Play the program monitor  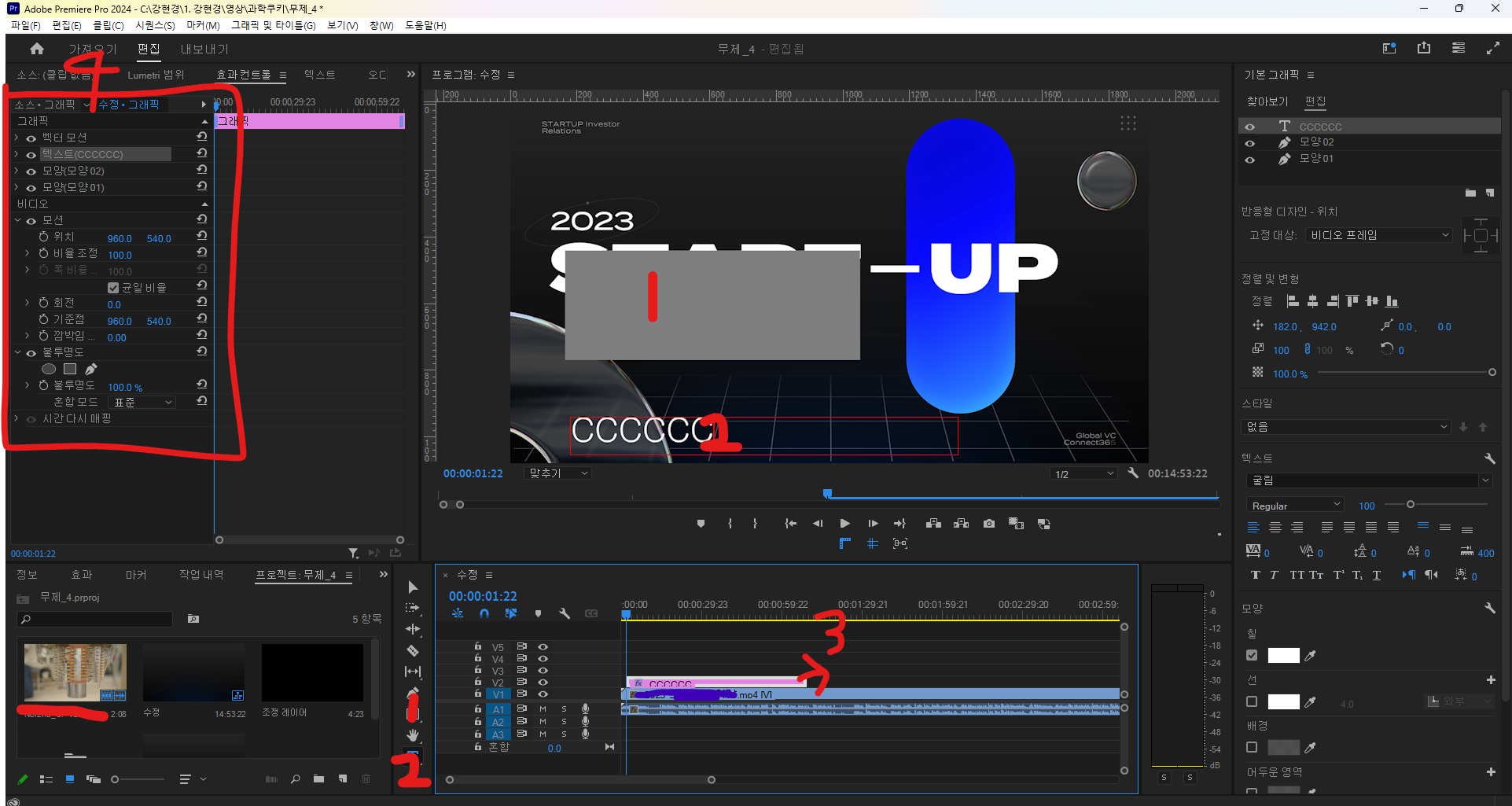point(844,524)
